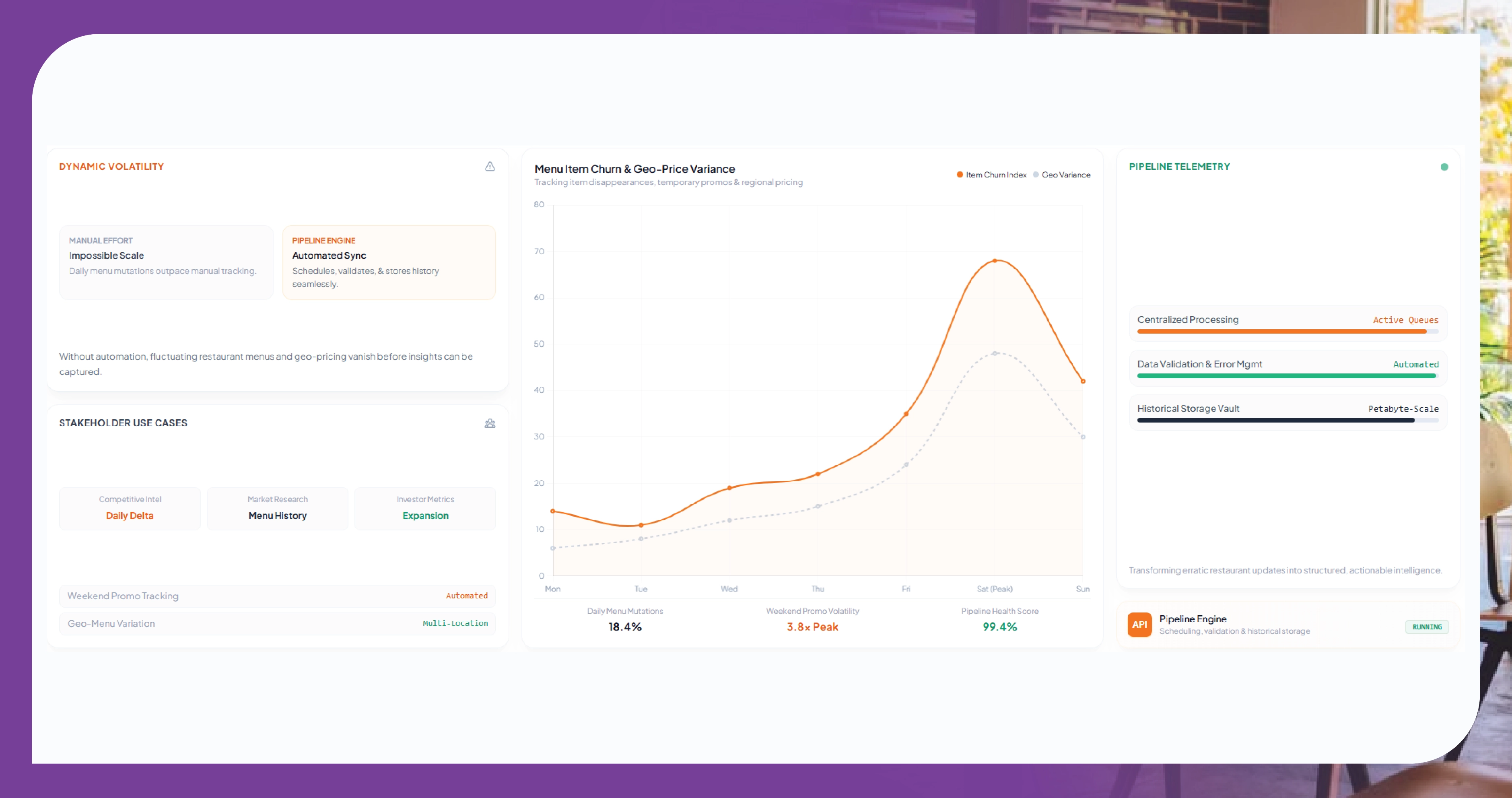Screen dimensions: 1512x798
Task: Click the DYNAMIC VOLATILITY heading
Action: coord(111,167)
